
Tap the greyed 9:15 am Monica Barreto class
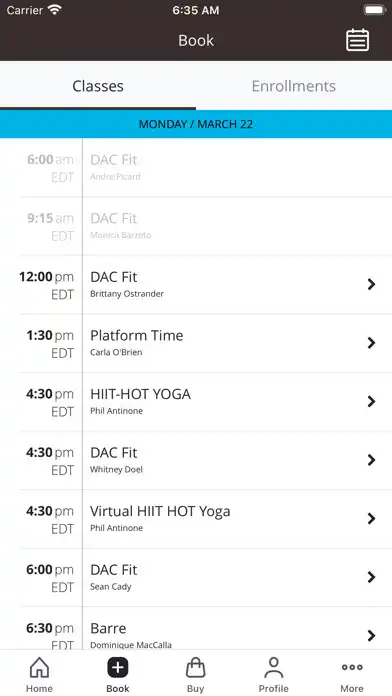pyautogui.click(x=206, y=226)
